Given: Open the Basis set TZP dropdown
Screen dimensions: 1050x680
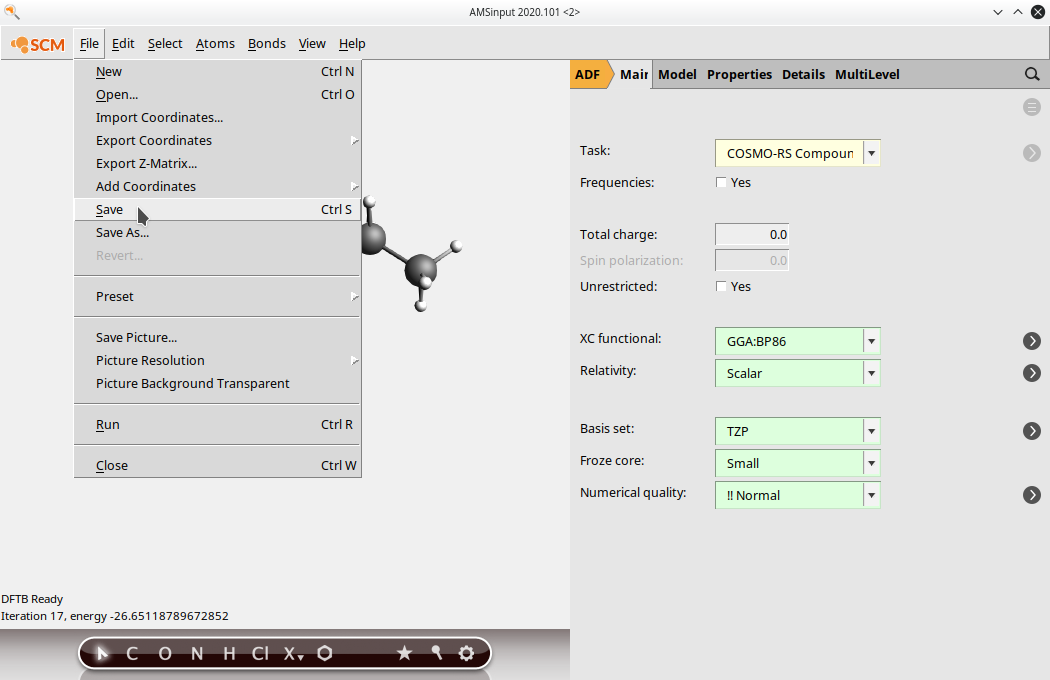Looking at the screenshot, I should 872,431.
